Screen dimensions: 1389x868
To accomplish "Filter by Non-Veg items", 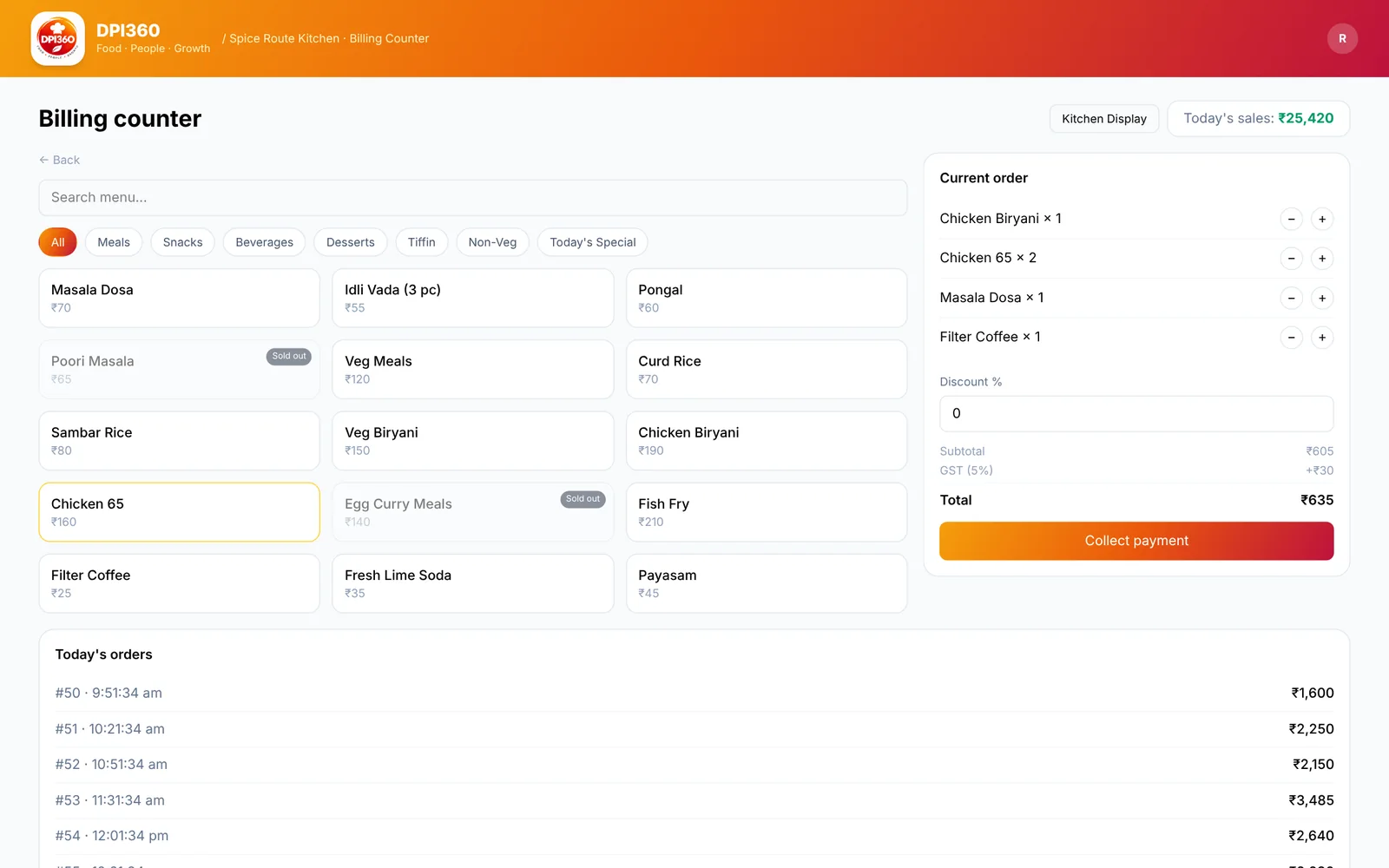I will [x=492, y=242].
